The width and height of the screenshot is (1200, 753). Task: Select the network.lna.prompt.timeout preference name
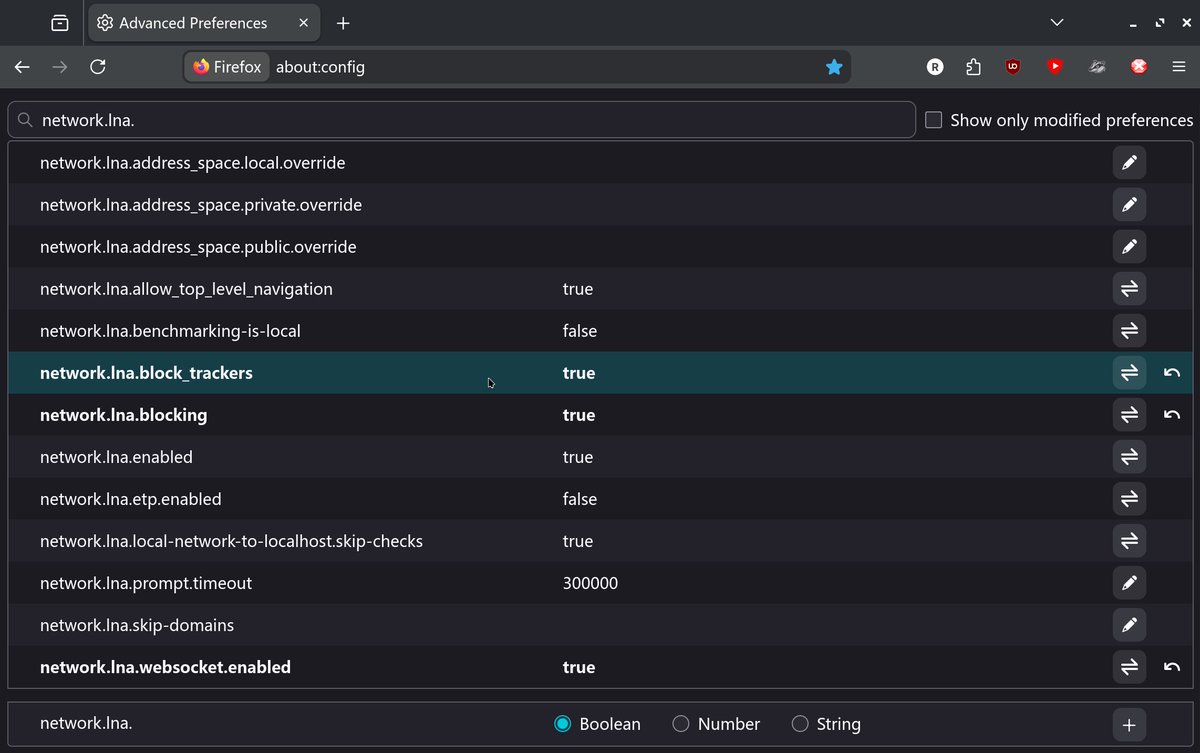(146, 583)
